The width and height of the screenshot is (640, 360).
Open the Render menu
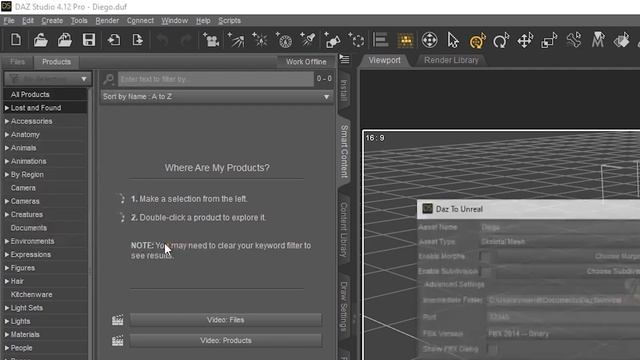[x=107, y=20]
